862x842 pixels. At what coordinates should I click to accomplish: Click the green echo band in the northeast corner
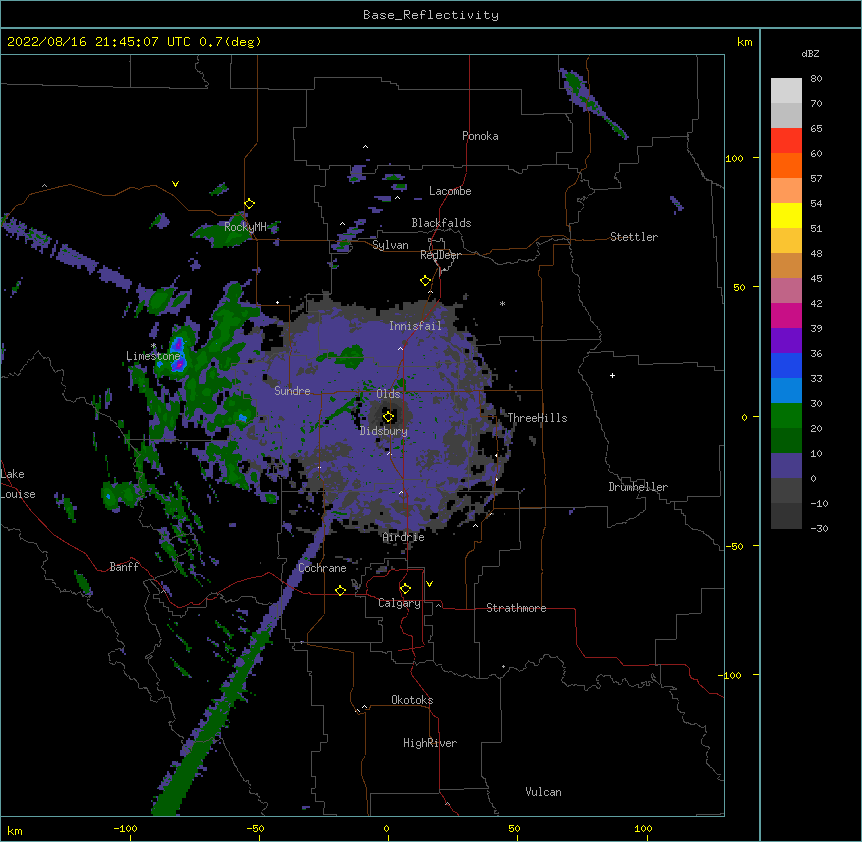[592, 103]
